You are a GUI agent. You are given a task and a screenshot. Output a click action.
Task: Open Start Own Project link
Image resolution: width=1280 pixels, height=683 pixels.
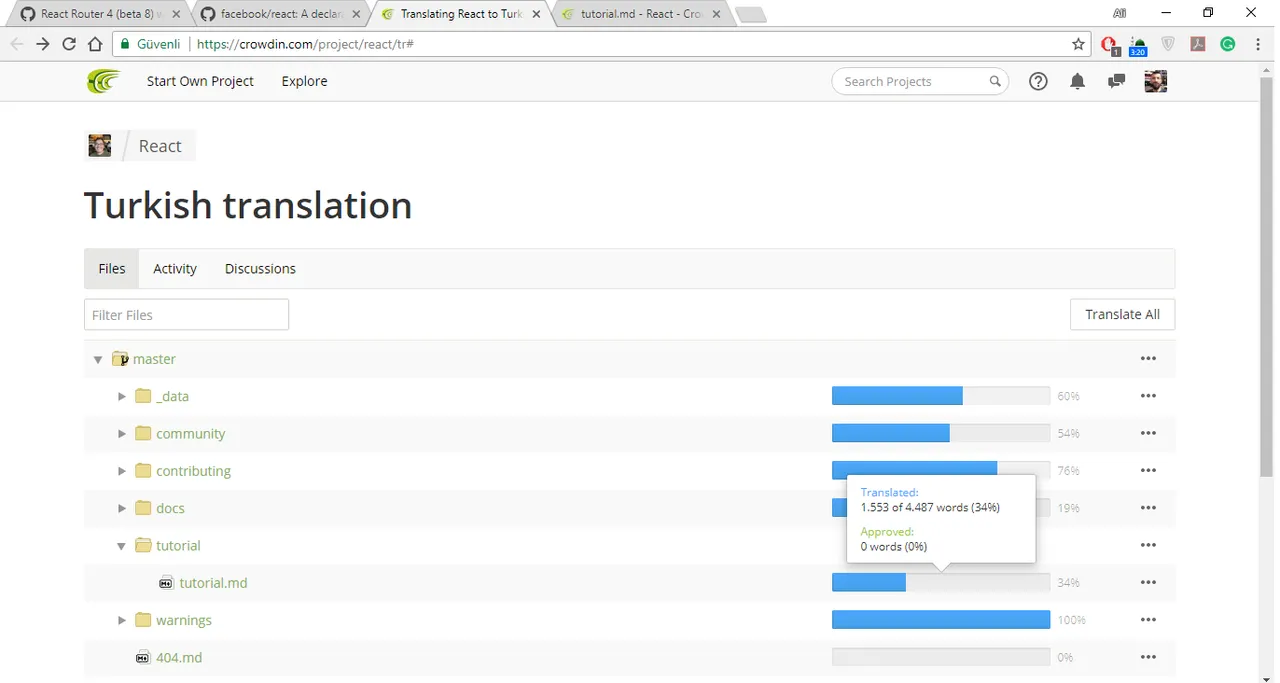pyautogui.click(x=200, y=81)
